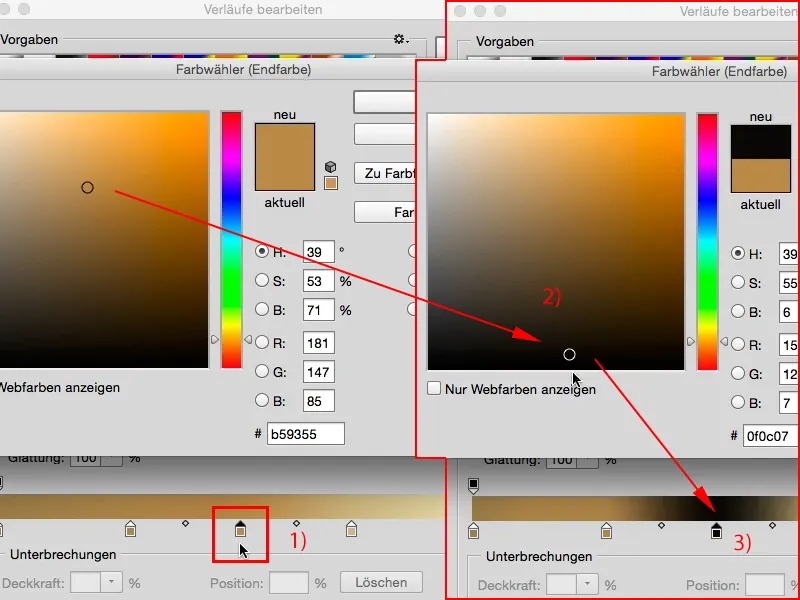Click the picker circle in right dark color field
The image size is (800, 600).
tap(569, 355)
